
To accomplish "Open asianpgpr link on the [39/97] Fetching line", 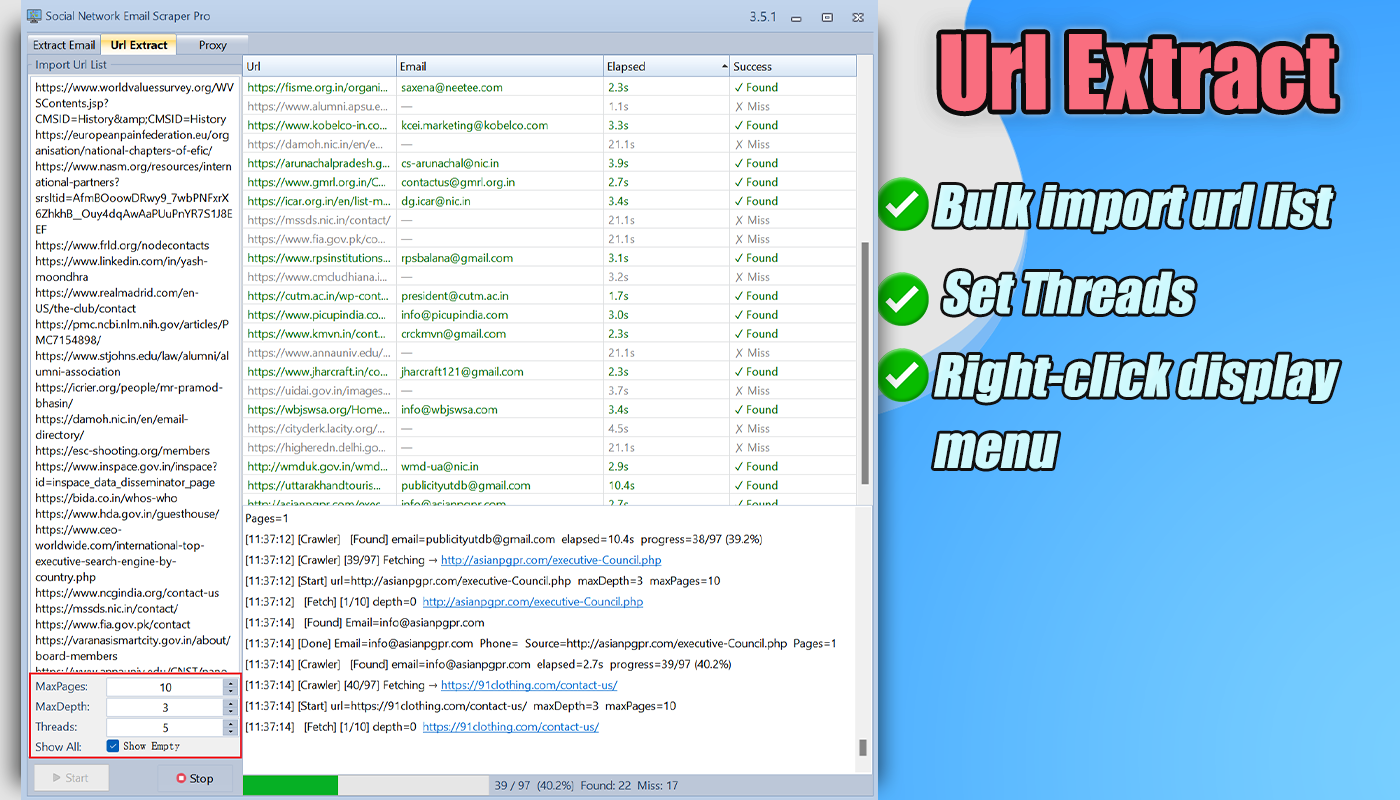I will click(x=551, y=560).
